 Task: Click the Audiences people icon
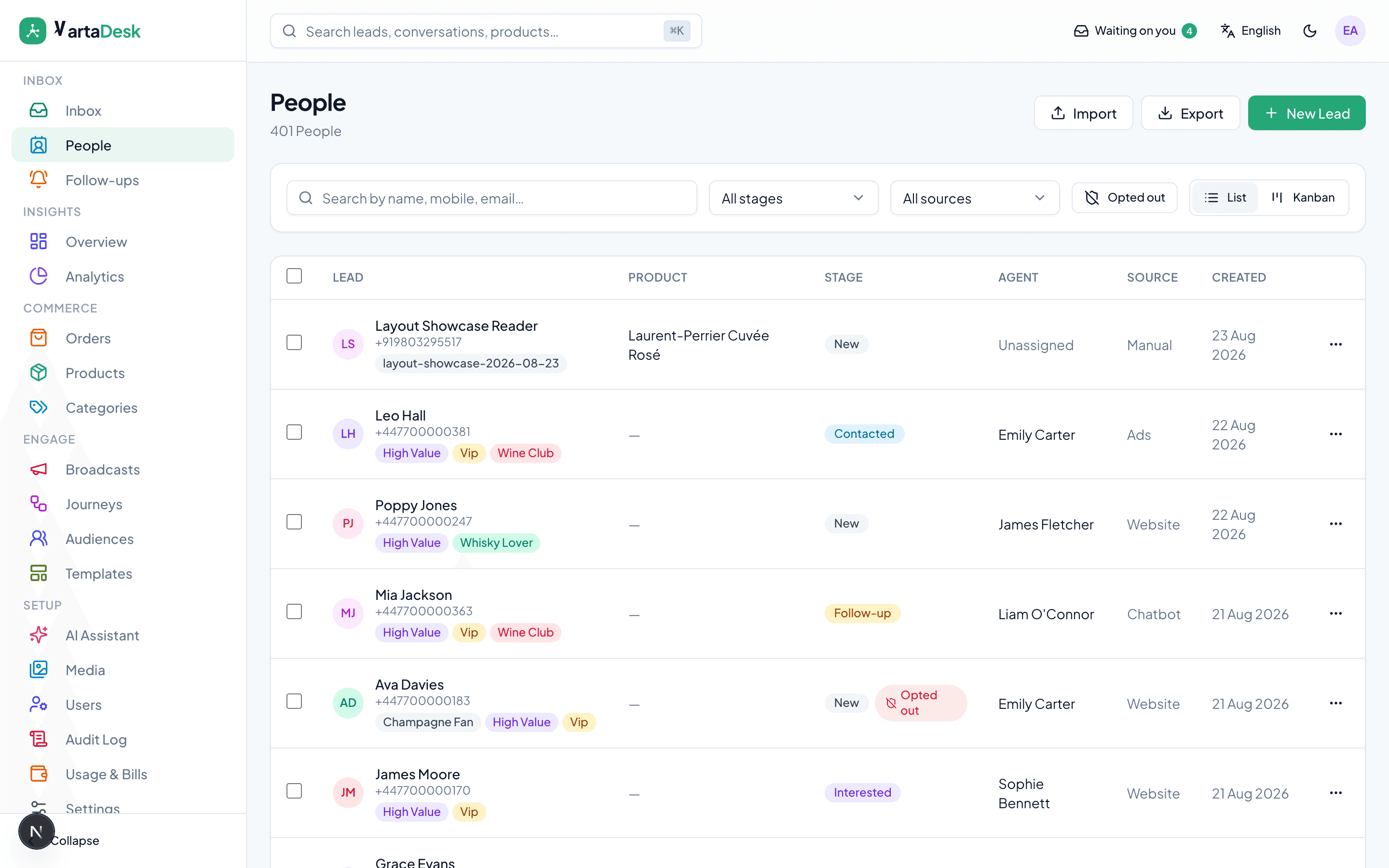click(39, 539)
